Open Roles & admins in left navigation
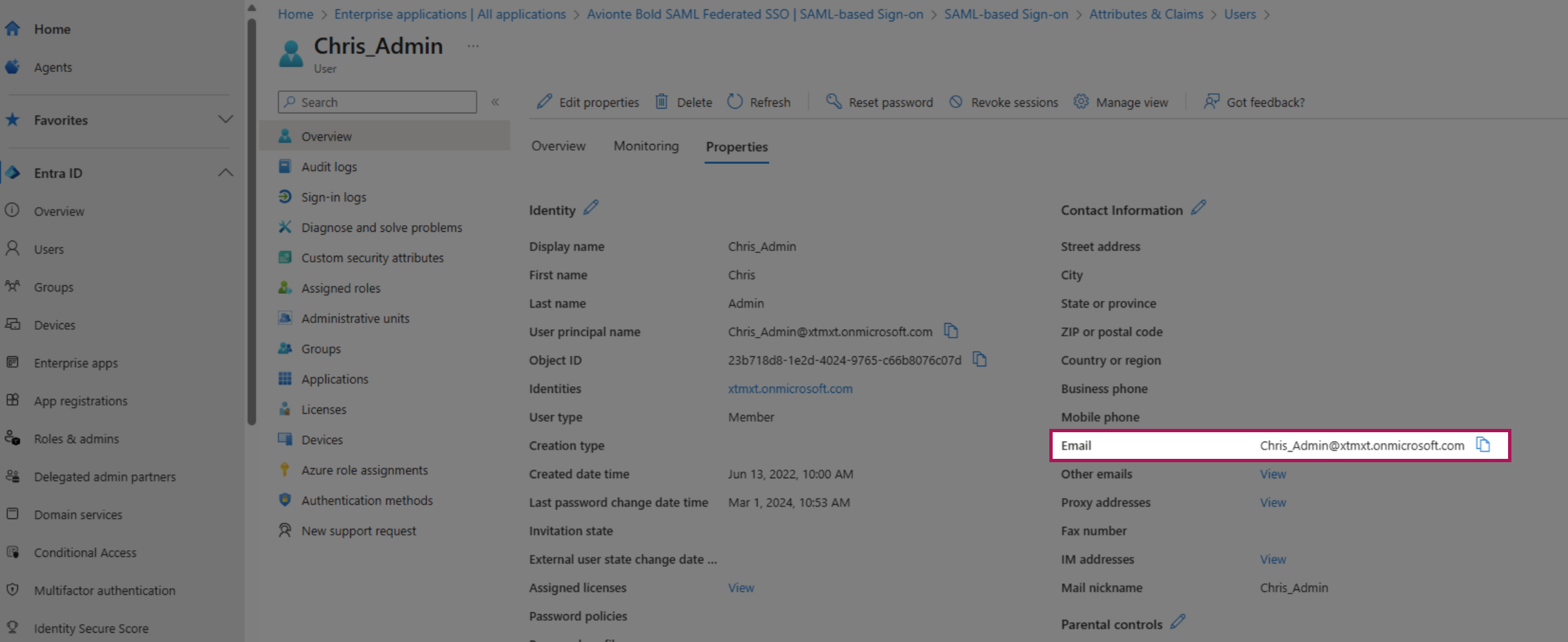1568x642 pixels. [77, 439]
